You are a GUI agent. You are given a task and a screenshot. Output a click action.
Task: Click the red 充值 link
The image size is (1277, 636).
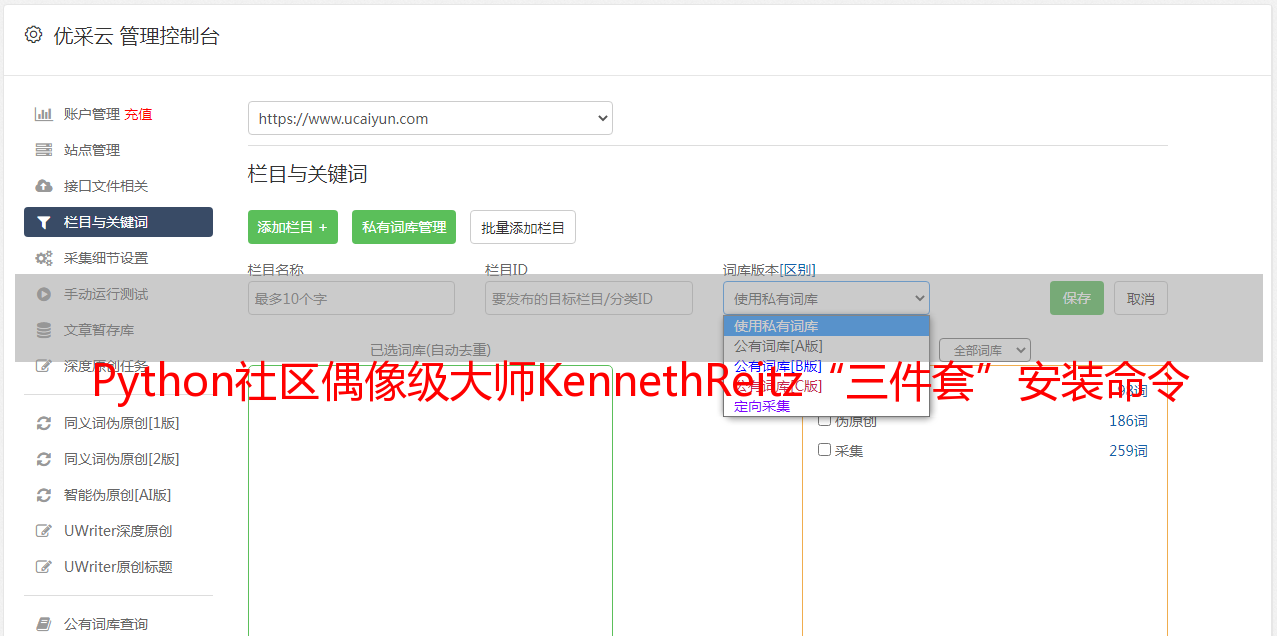click(139, 114)
